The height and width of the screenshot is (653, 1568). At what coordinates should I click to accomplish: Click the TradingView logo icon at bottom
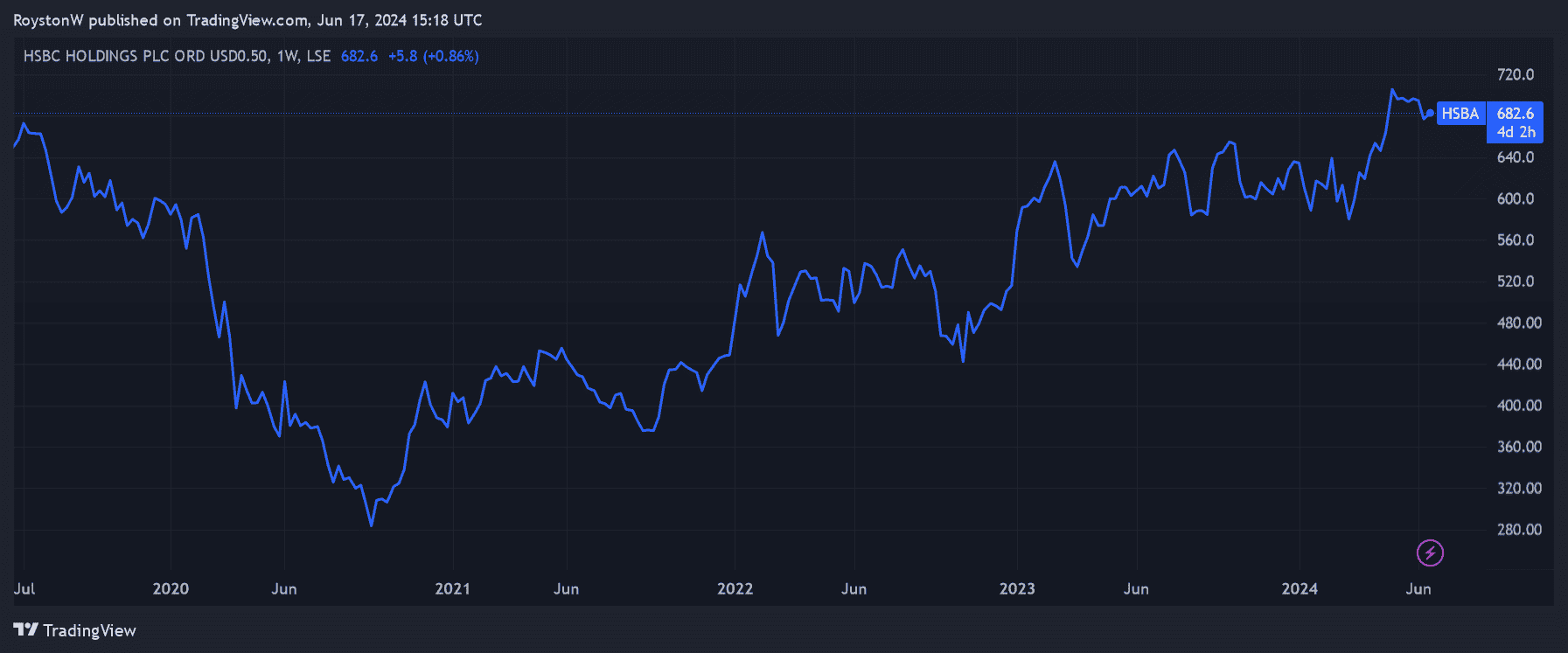pos(26,630)
